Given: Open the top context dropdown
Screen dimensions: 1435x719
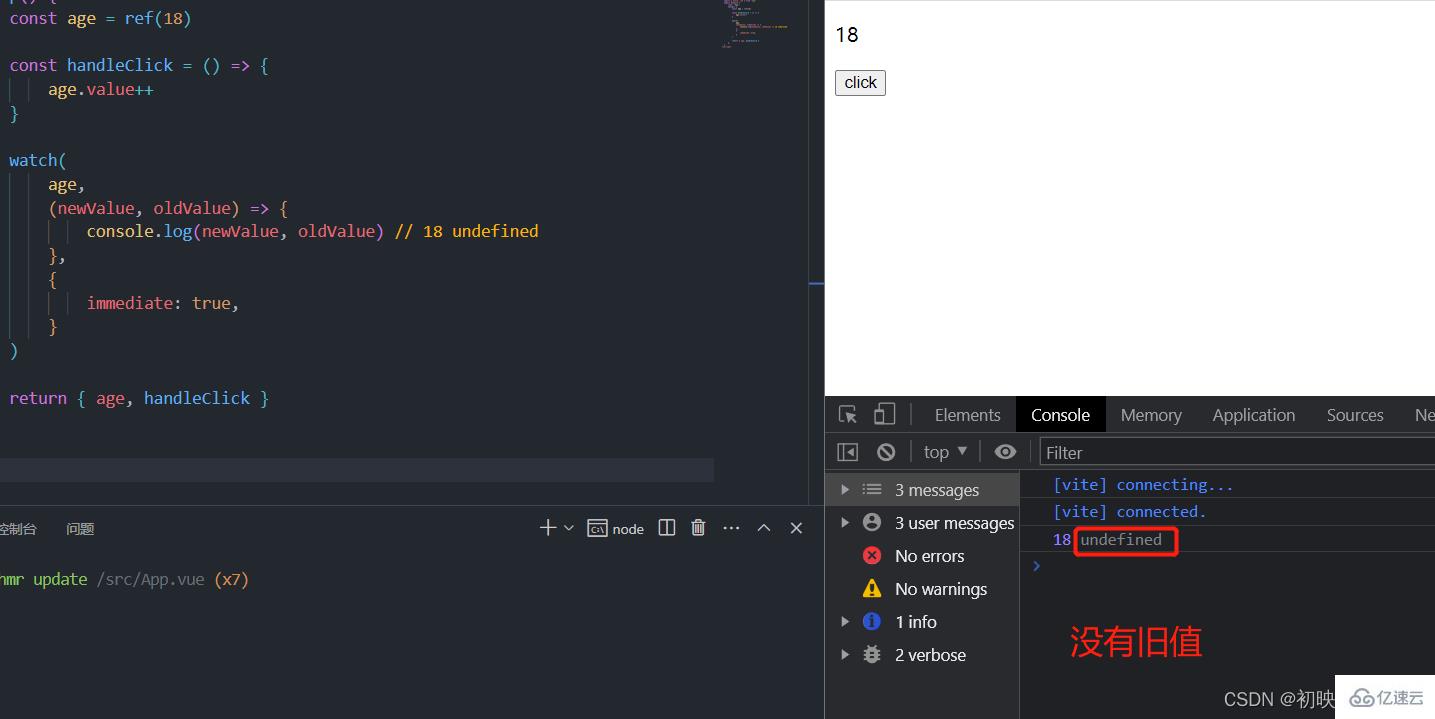Looking at the screenshot, I should 945,452.
